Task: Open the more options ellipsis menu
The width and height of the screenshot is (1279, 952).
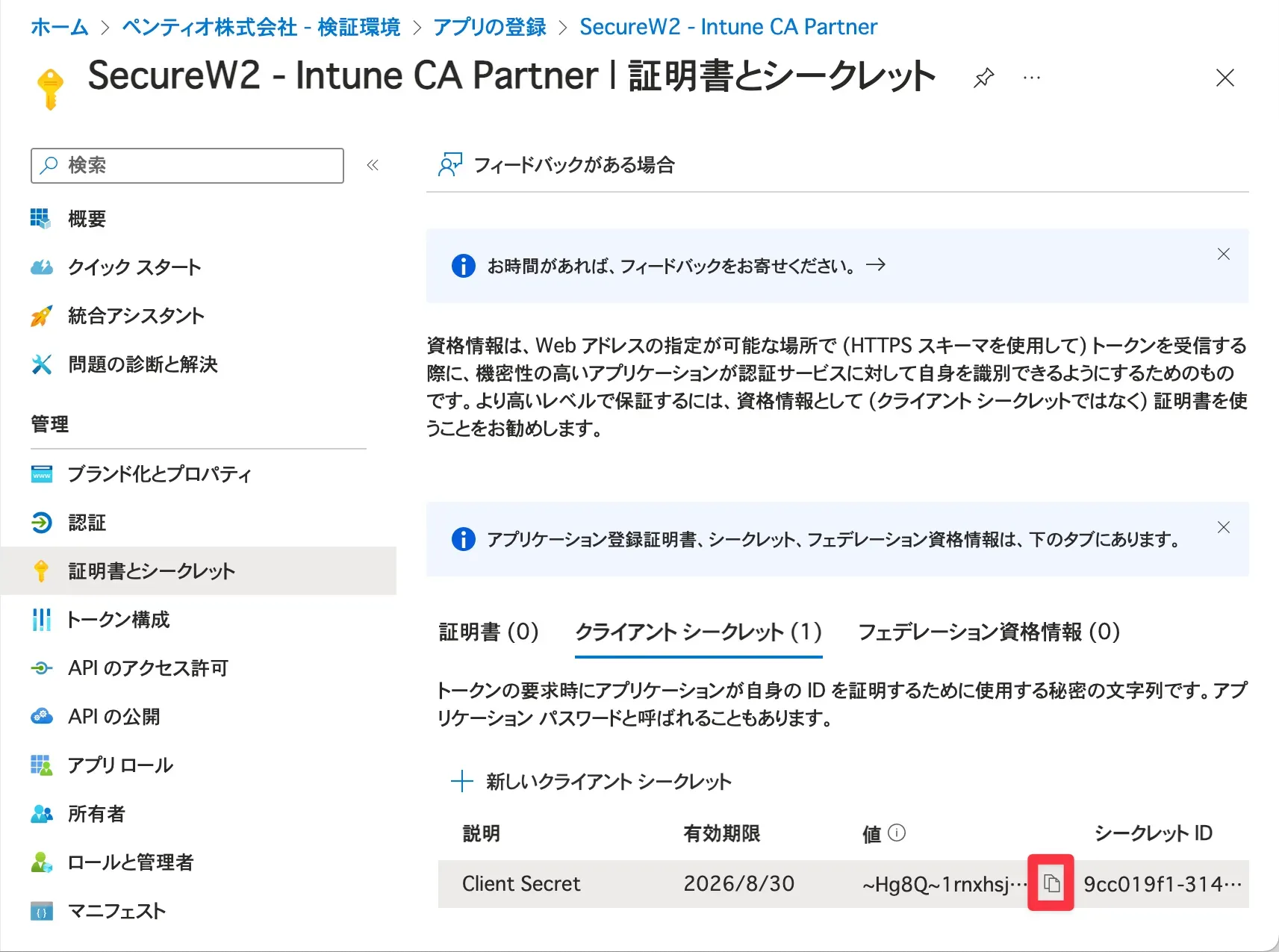Action: 1032,78
